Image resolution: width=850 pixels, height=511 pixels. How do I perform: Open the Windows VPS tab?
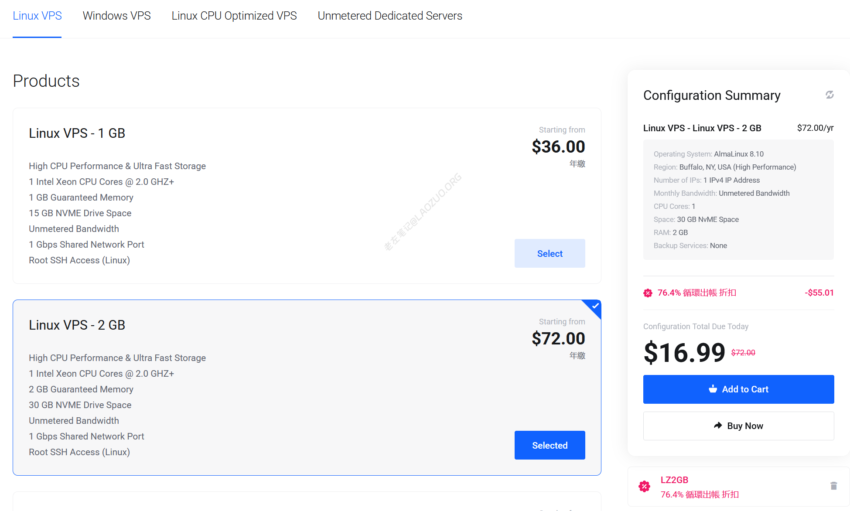(117, 16)
